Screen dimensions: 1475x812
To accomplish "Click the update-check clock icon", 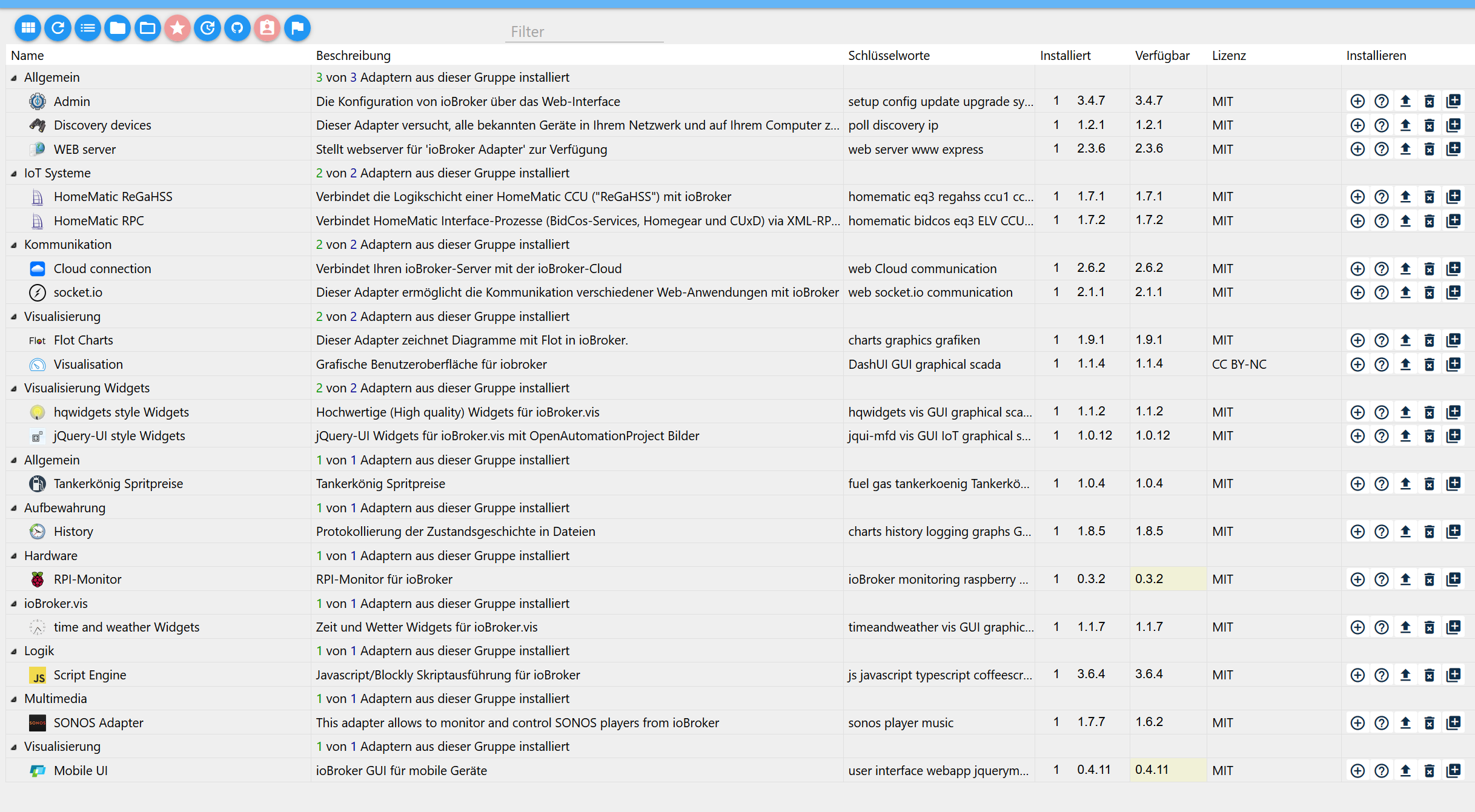I will [208, 28].
